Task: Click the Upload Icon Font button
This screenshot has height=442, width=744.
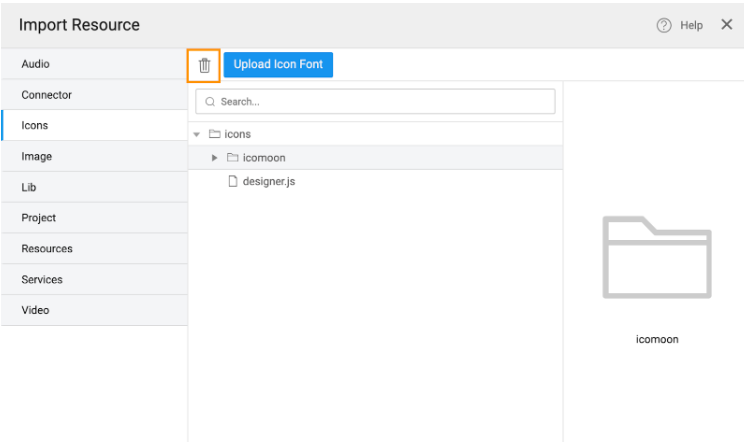Action: tap(278, 65)
